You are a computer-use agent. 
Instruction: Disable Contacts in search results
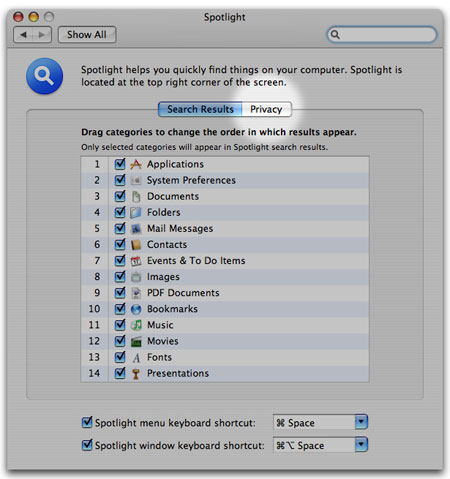click(120, 244)
